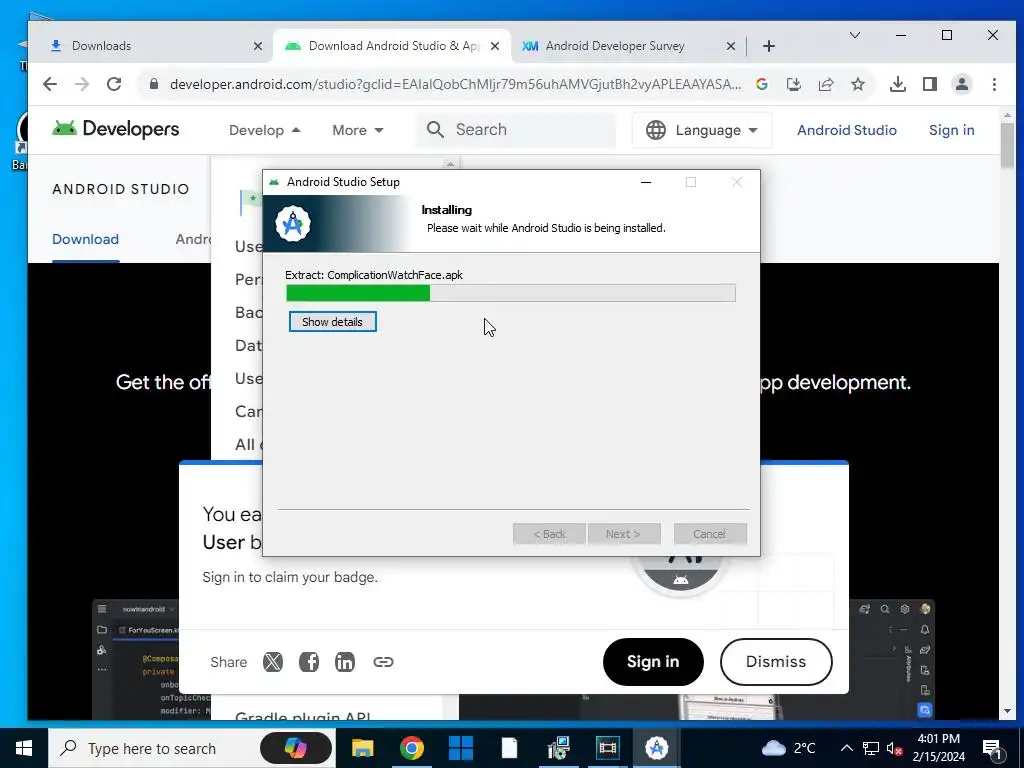Click the black Sign in button

653,662
